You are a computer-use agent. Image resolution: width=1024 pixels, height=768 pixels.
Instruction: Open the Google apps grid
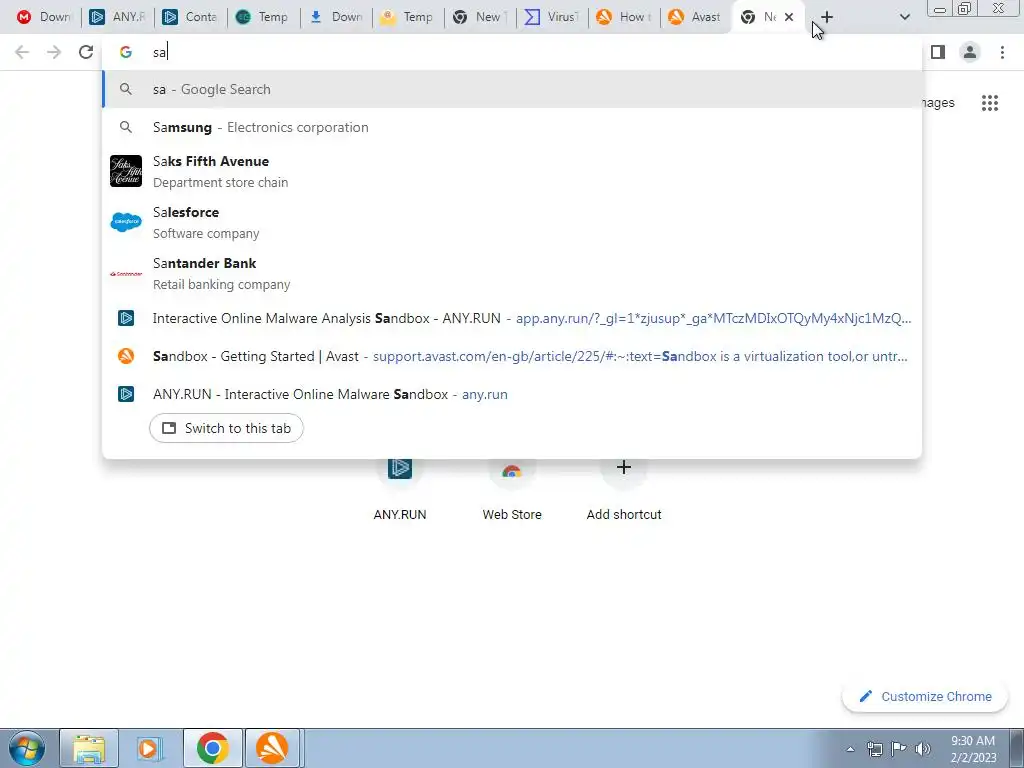point(990,103)
